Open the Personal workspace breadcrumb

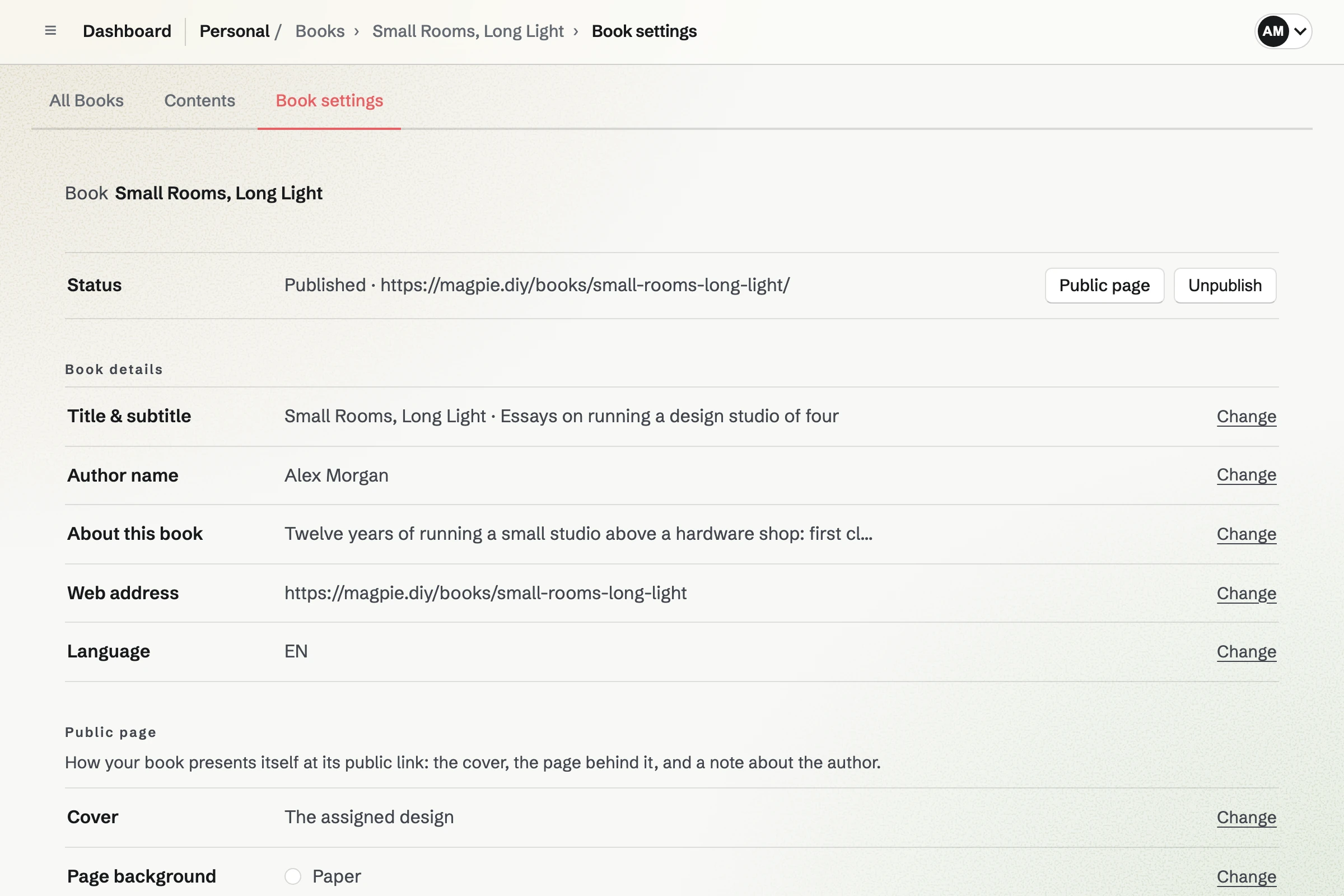point(234,31)
